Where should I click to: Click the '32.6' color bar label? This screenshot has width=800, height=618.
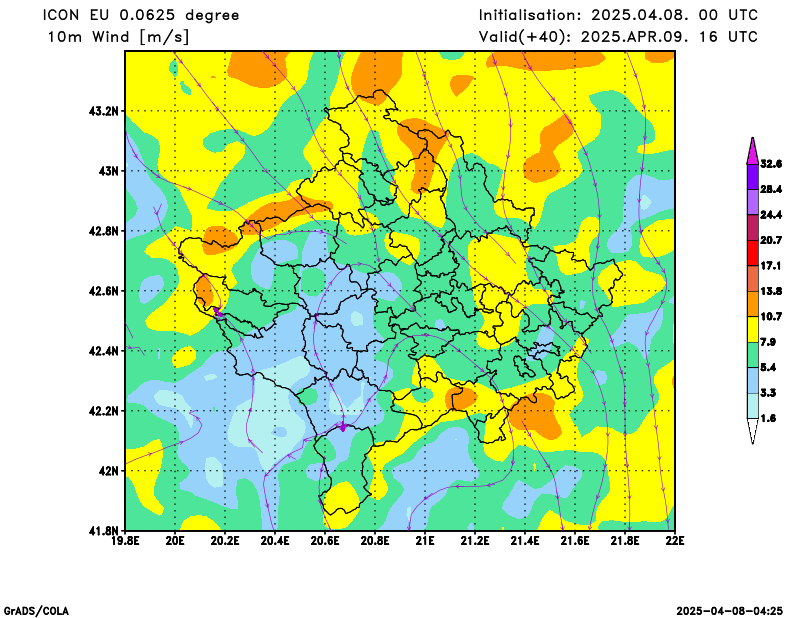pos(771,164)
